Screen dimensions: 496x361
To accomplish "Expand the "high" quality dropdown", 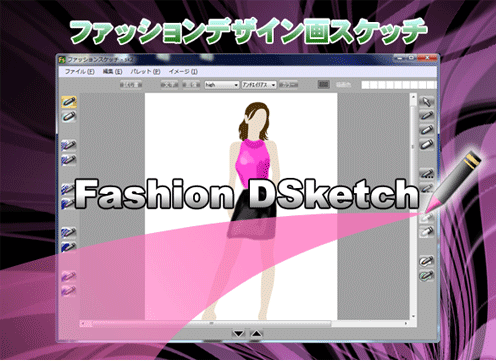I will (222, 85).
